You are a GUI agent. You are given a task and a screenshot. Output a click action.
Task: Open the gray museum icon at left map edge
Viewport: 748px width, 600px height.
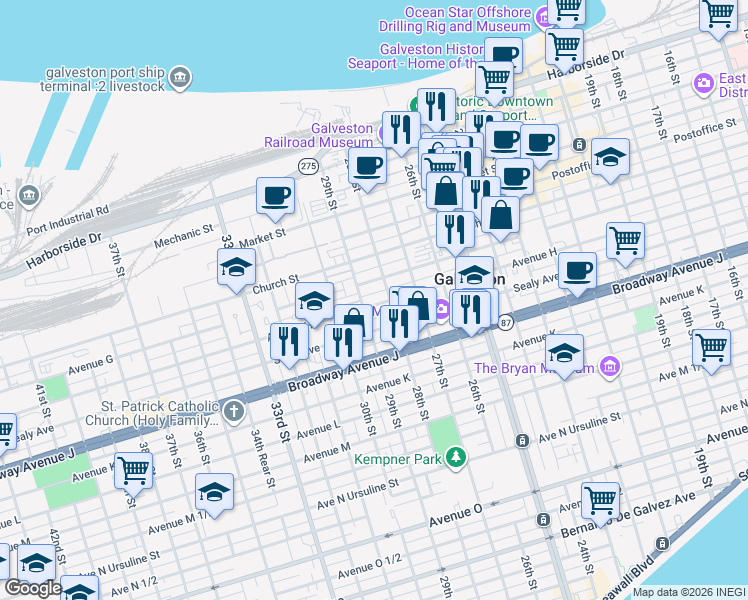point(29,195)
